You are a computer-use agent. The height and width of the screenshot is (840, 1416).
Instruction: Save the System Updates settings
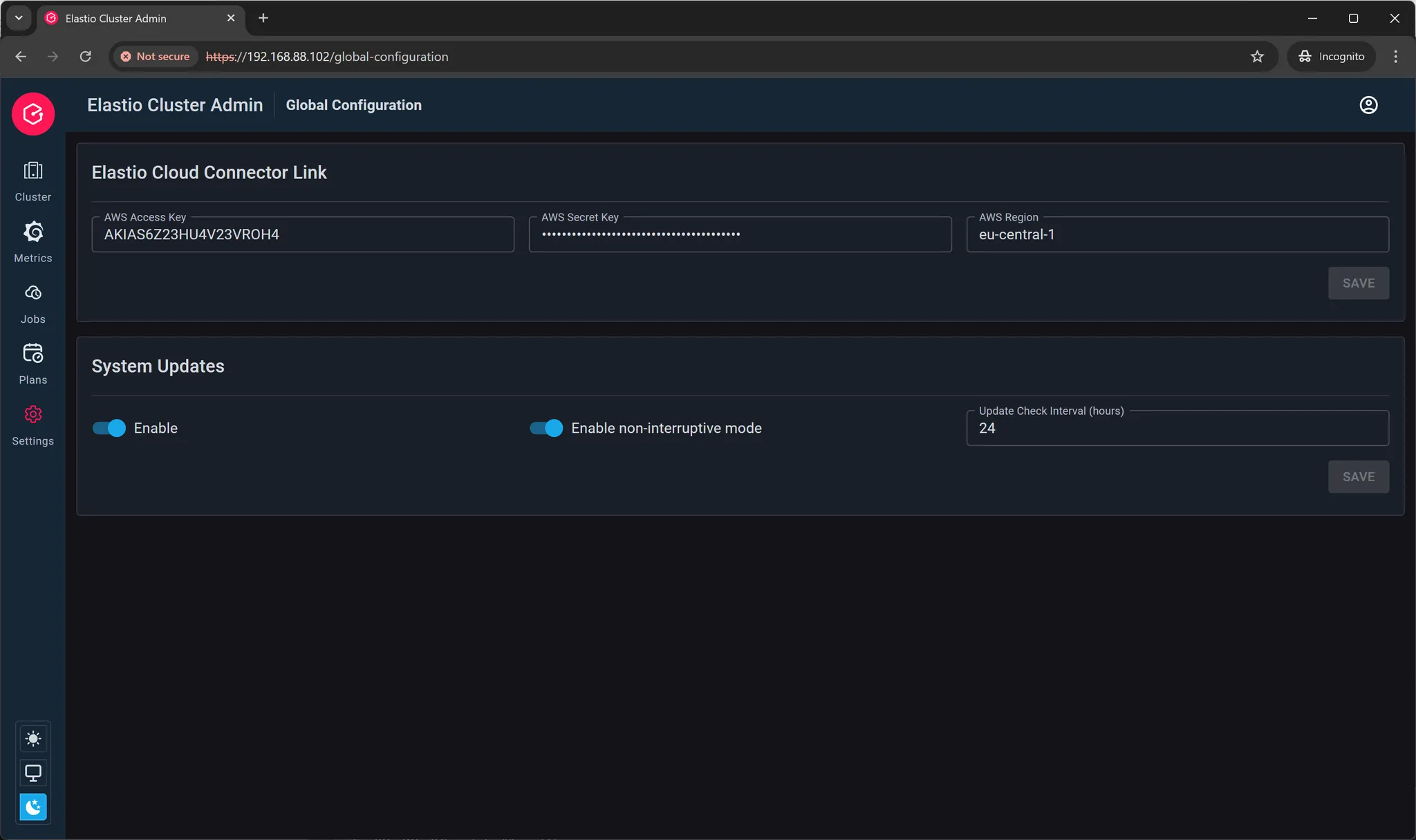pos(1358,477)
